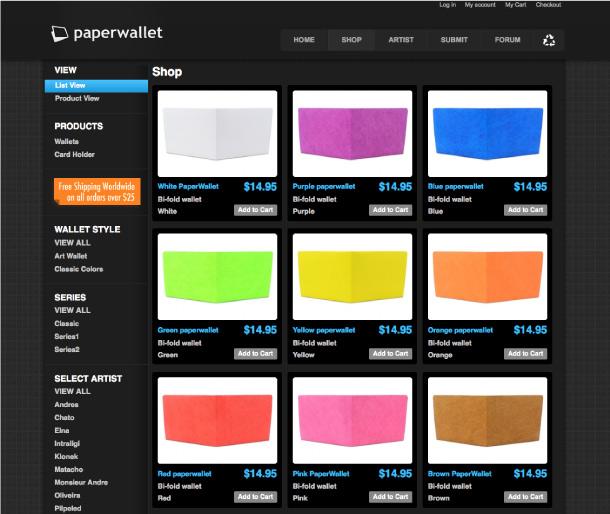Add Purple paperwallet to cart

click(391, 210)
